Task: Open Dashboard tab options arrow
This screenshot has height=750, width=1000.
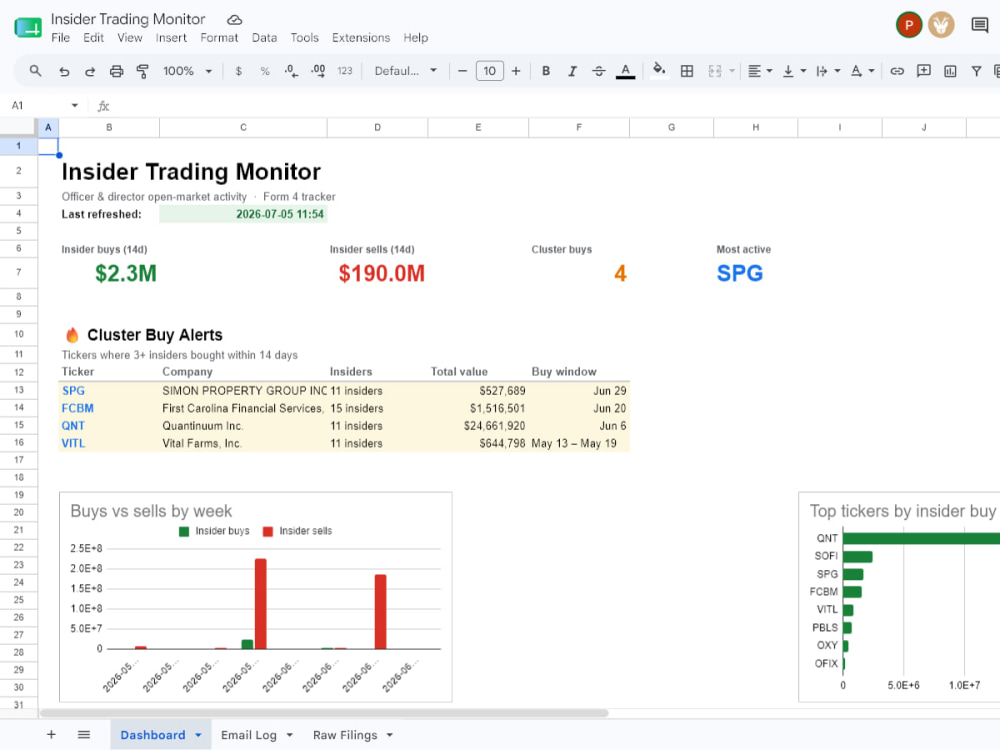Action: [198, 735]
